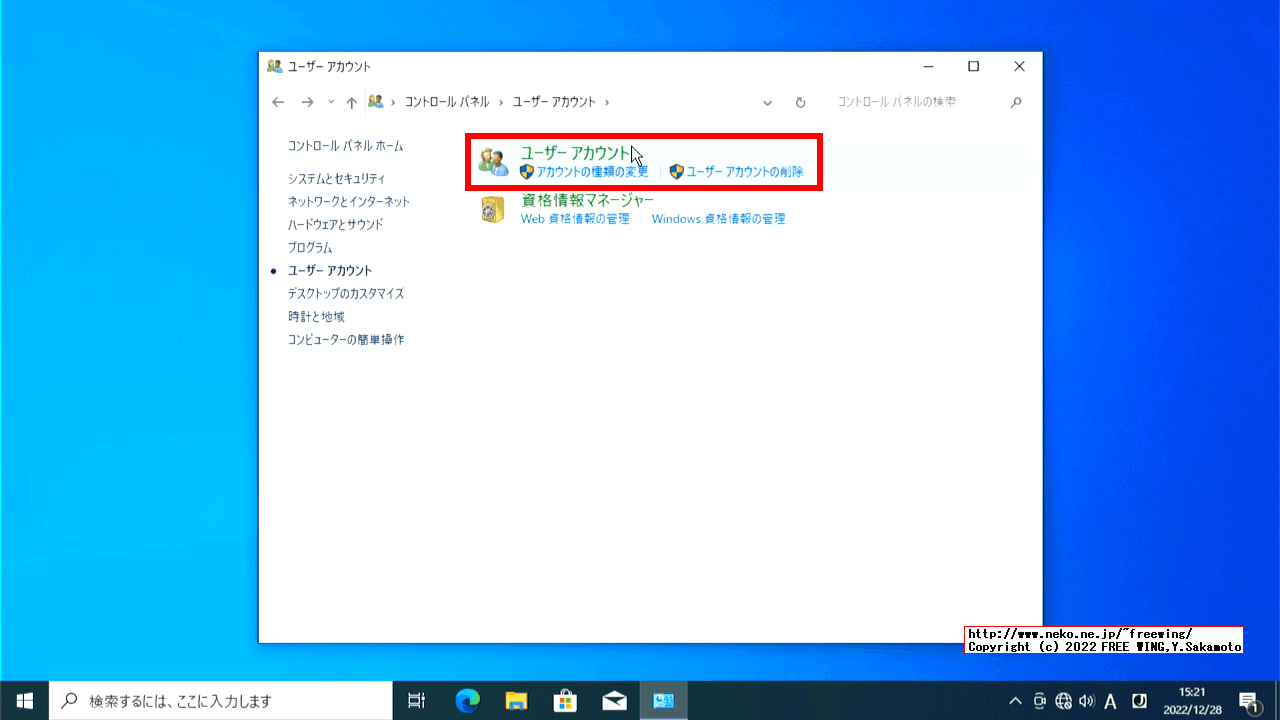Open the Mail app from the taskbar
Screen dimensions: 1280x720
click(x=614, y=700)
